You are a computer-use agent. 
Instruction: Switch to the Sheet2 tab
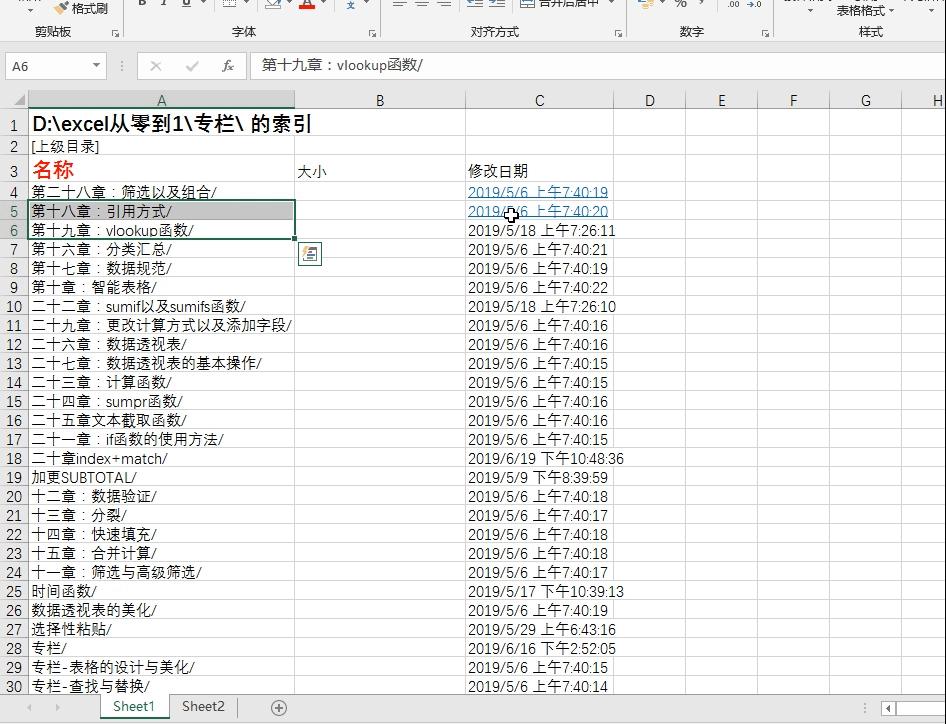tap(202, 706)
